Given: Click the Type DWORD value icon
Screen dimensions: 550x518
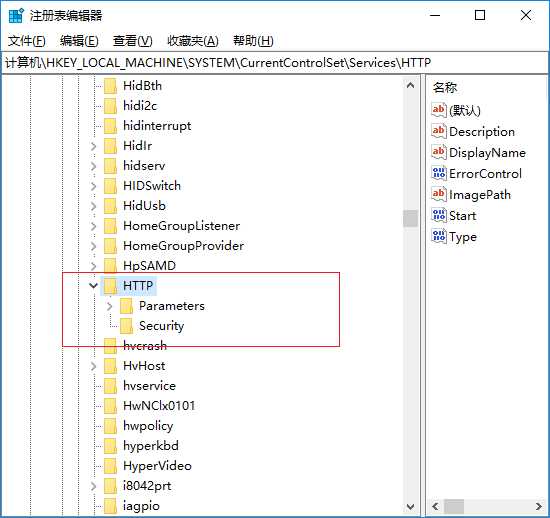Looking at the screenshot, I should click(x=439, y=236).
